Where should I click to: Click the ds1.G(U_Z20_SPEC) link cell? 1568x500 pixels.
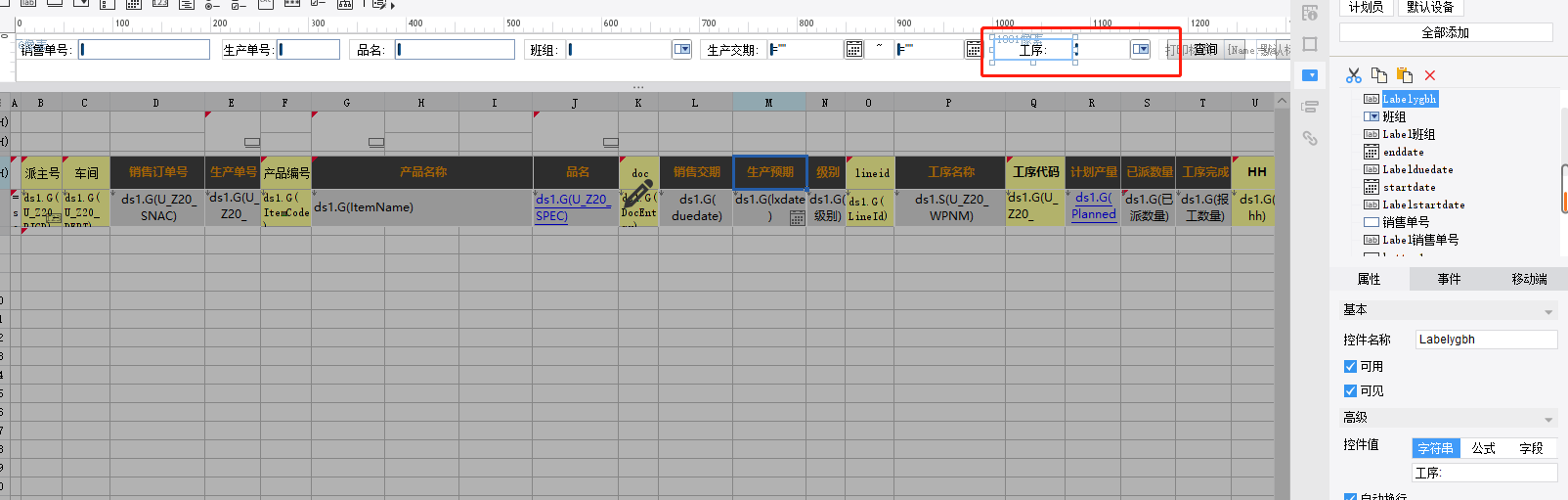pos(576,207)
